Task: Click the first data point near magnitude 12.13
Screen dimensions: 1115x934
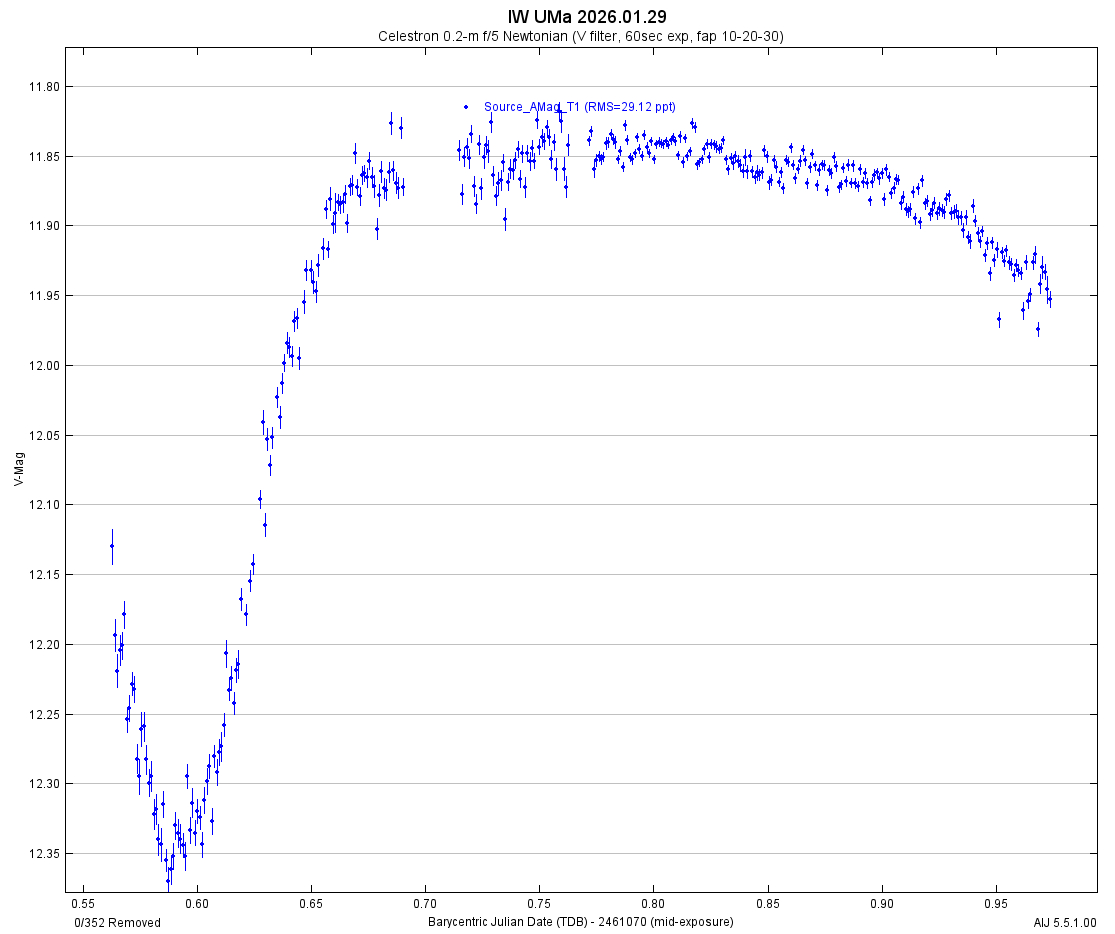Action: (x=112, y=545)
